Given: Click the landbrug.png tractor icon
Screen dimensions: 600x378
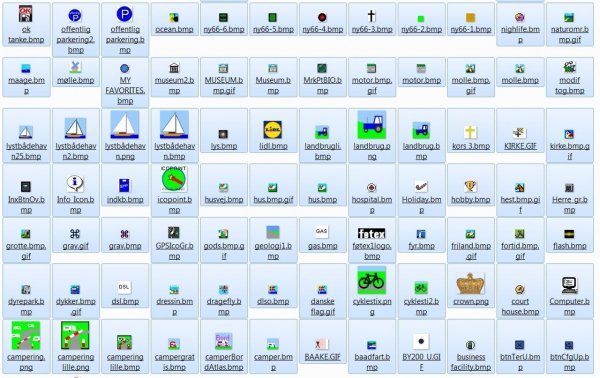Looking at the screenshot, I should coord(372,125).
